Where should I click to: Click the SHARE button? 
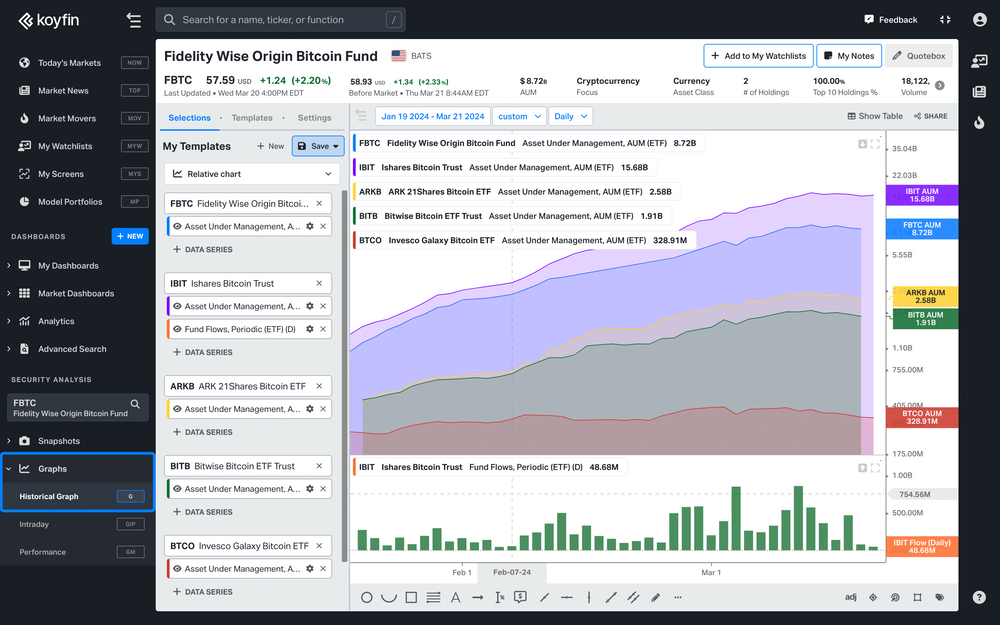tap(930, 116)
